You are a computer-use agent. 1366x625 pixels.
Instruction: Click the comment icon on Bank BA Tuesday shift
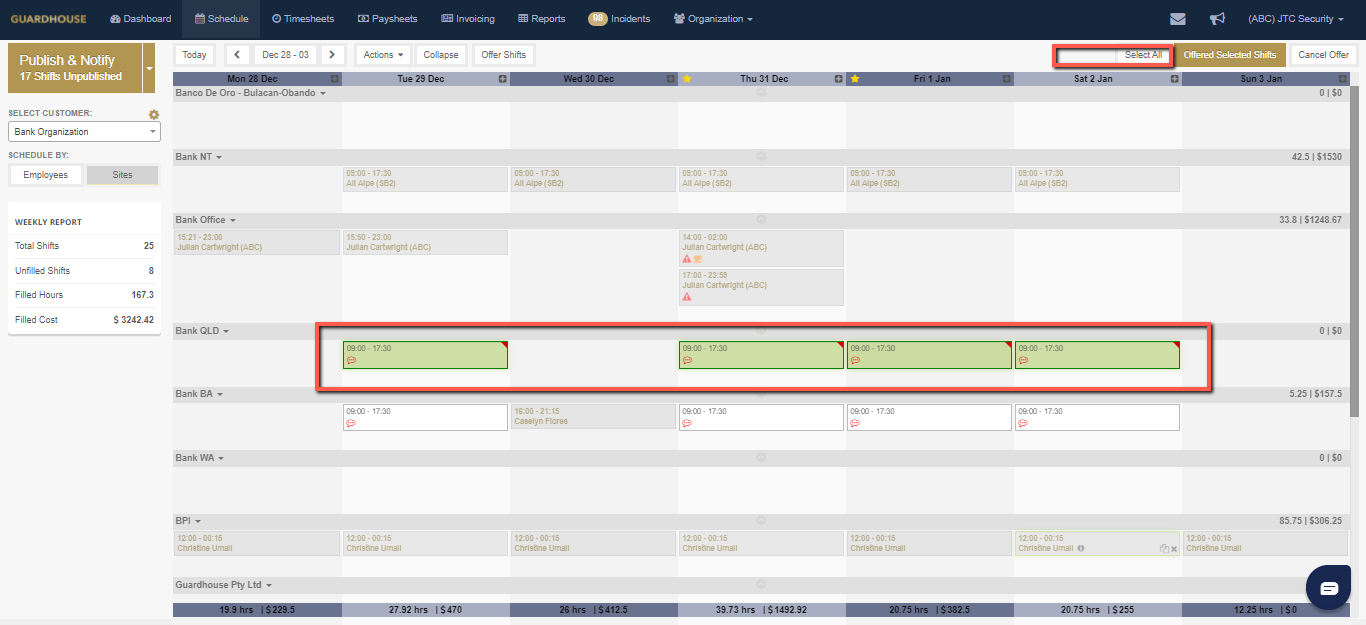pos(351,423)
